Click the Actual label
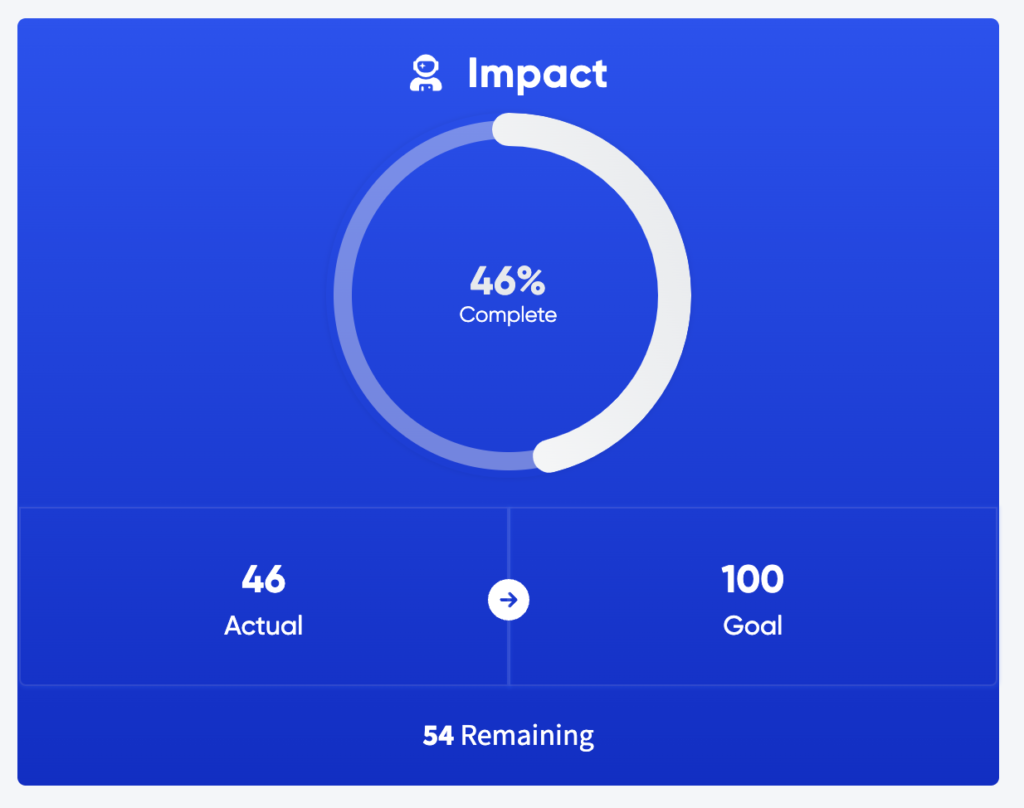1024x808 pixels. pos(263,626)
